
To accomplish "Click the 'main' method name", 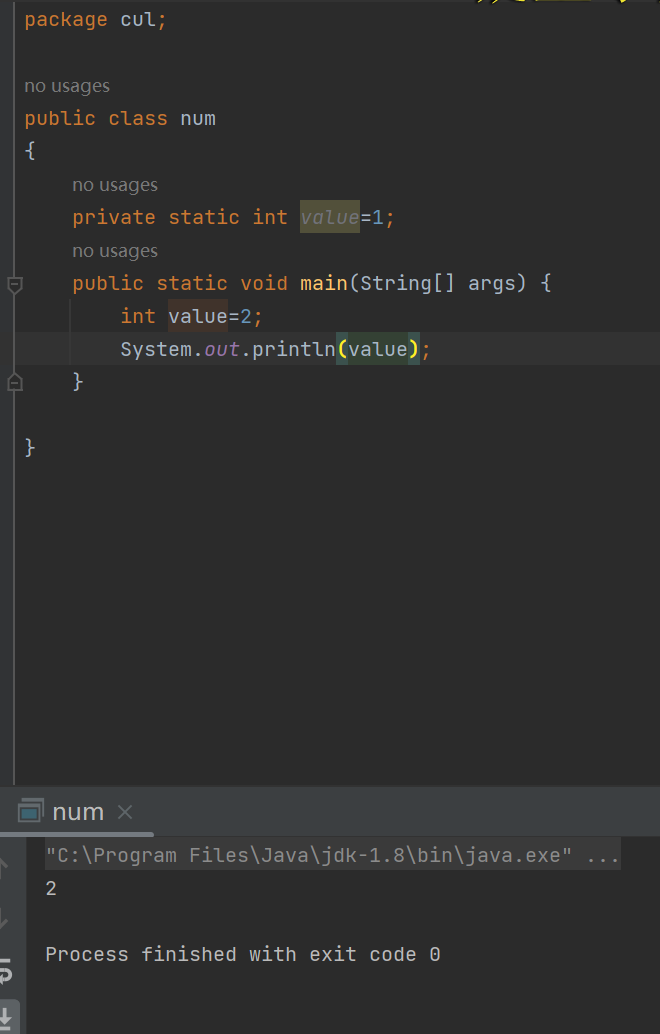I will pos(324,284).
